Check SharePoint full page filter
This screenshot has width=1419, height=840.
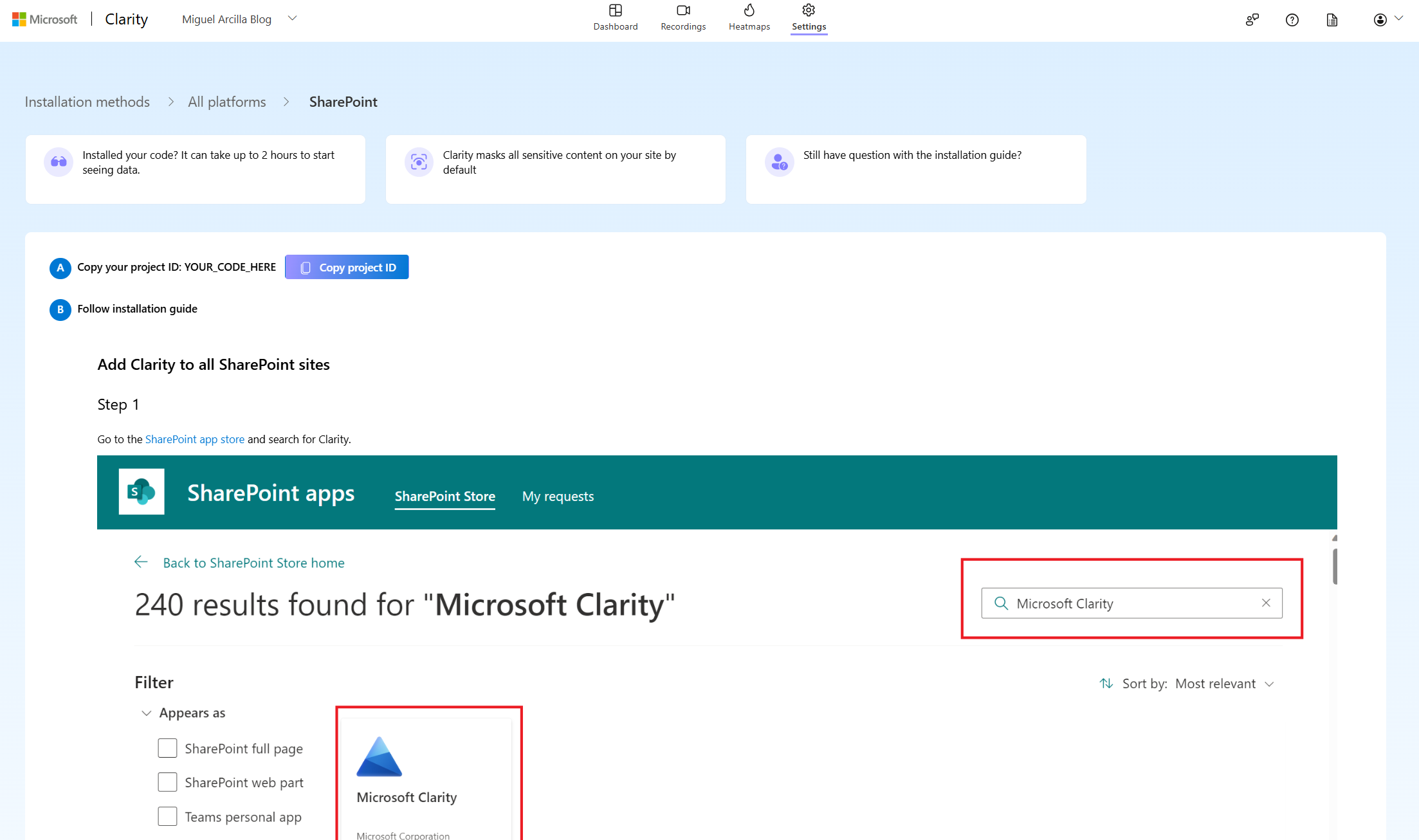[x=167, y=748]
